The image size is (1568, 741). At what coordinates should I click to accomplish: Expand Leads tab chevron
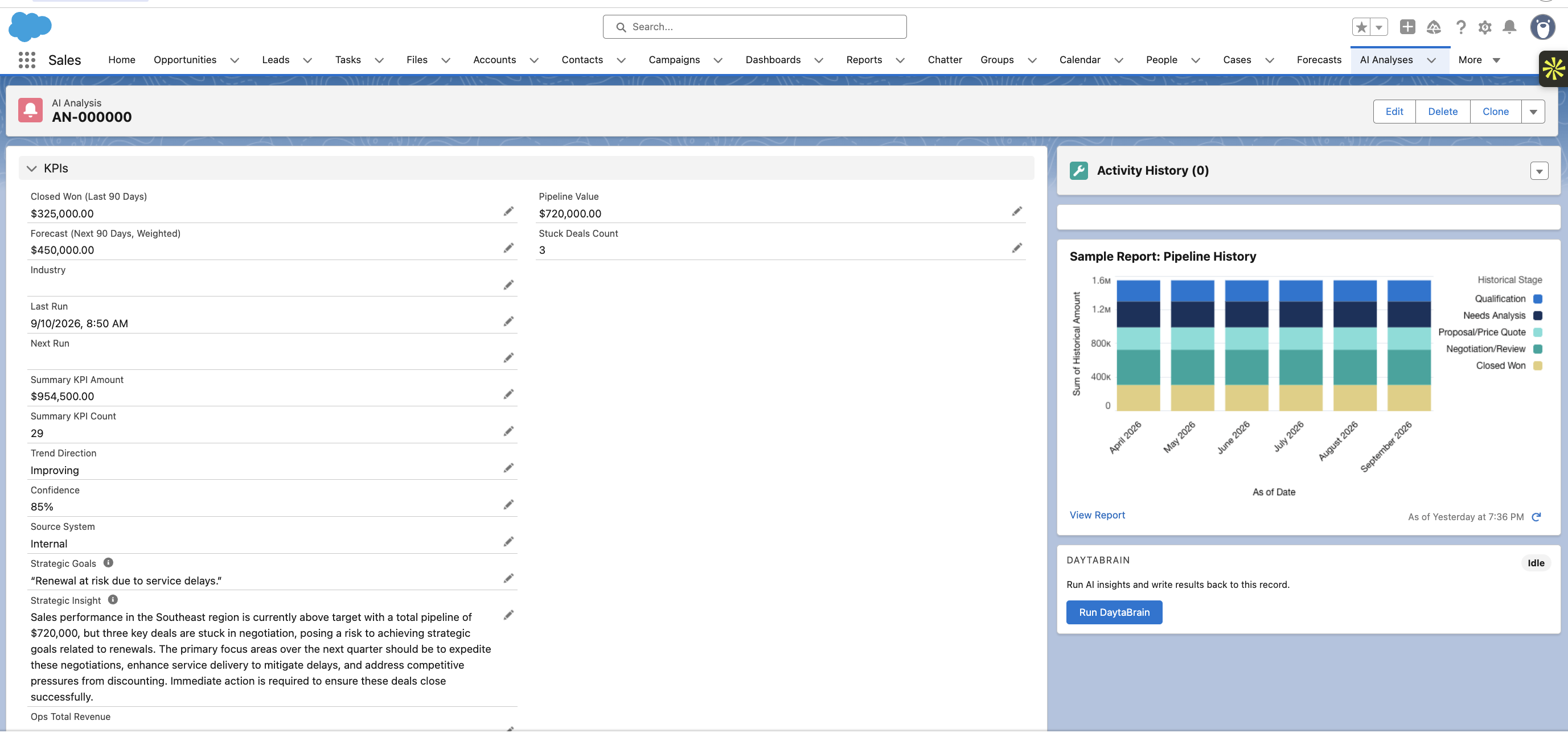tap(307, 60)
